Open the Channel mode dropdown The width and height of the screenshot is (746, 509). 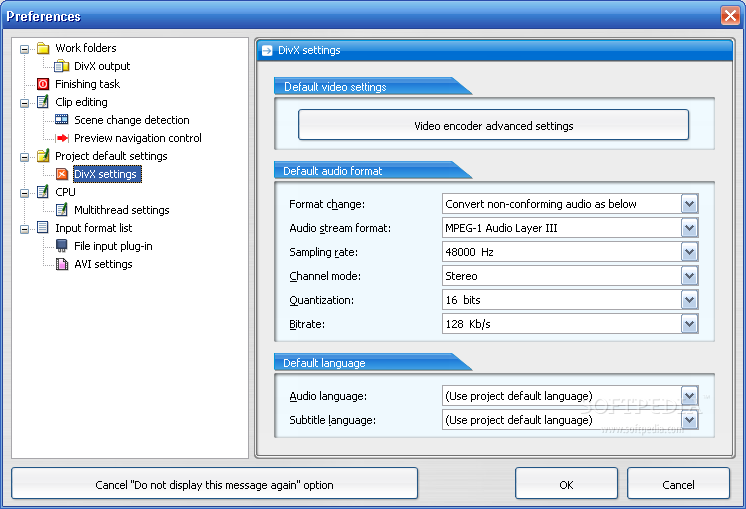(689, 276)
